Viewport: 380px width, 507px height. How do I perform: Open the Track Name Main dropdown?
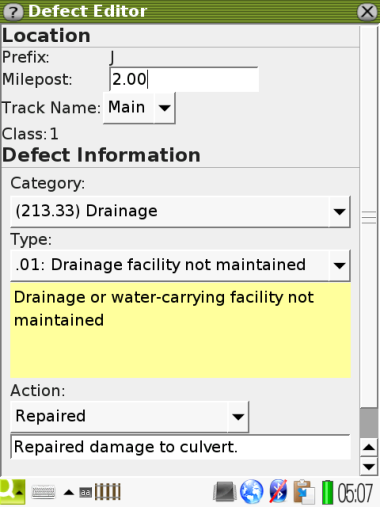[x=139, y=108]
